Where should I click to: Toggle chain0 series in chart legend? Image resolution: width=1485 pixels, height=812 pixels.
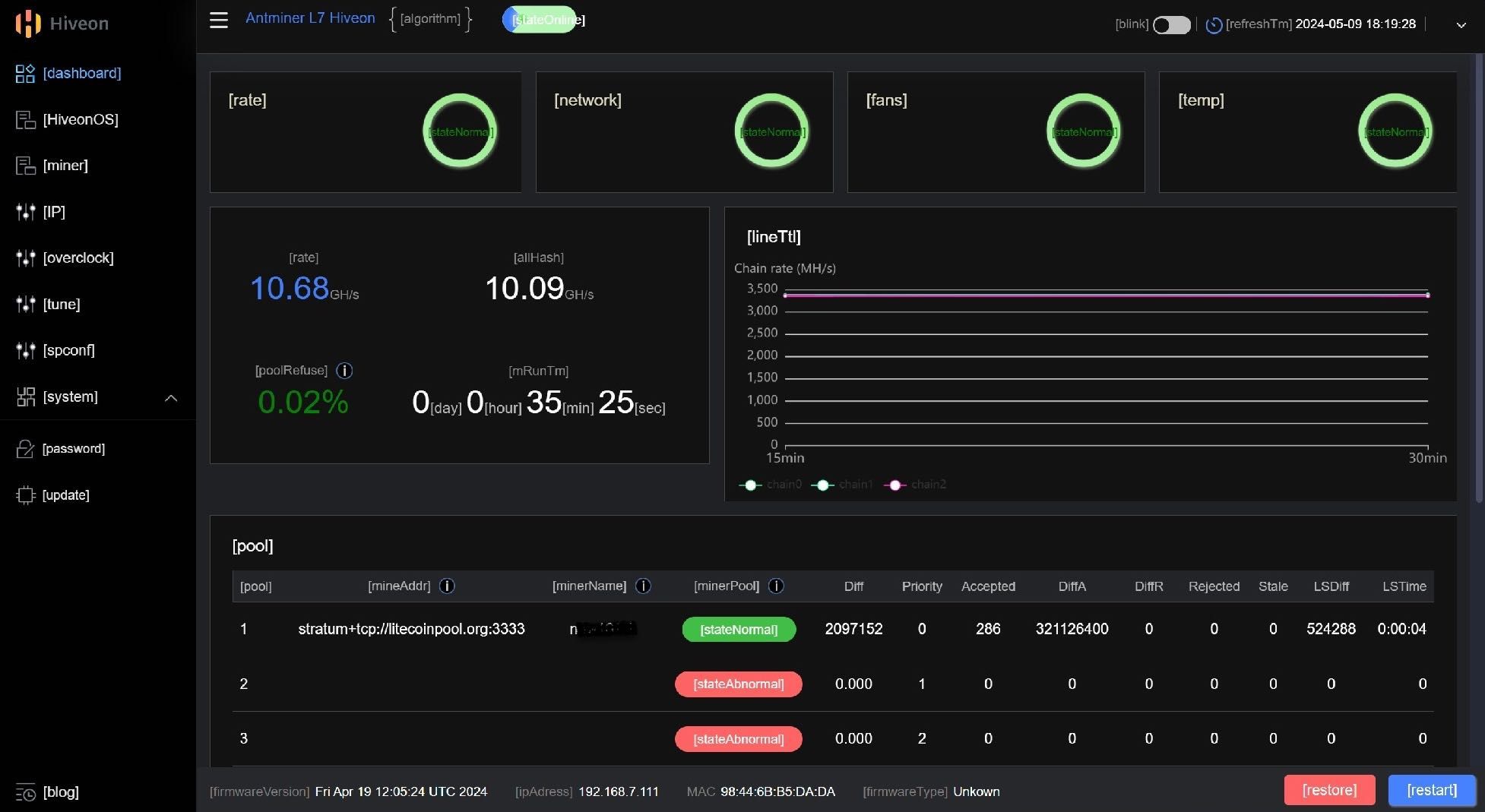pyautogui.click(x=770, y=485)
